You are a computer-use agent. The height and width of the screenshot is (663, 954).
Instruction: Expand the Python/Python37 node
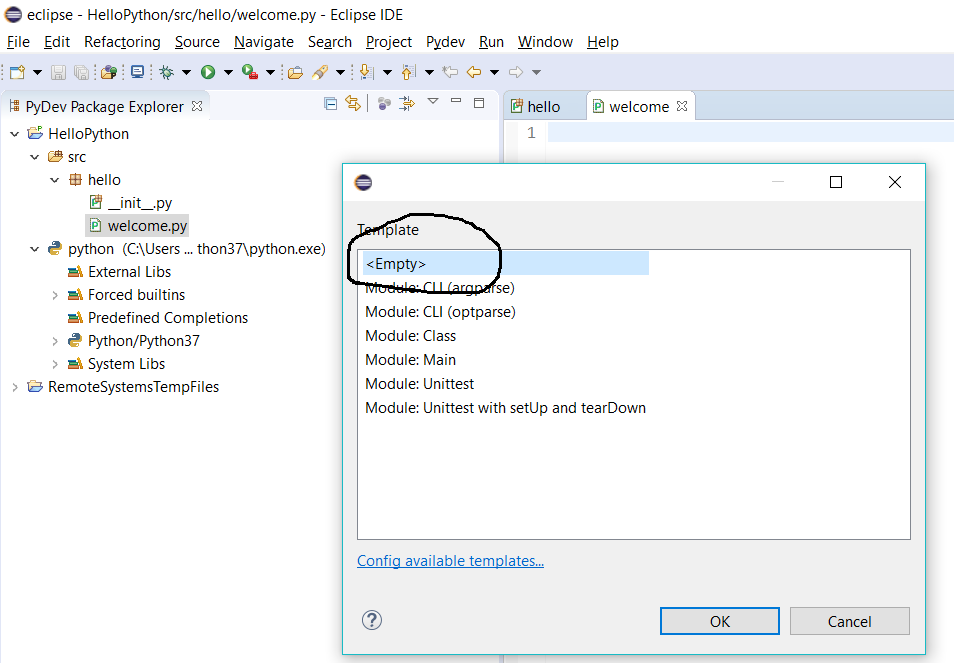pos(55,341)
